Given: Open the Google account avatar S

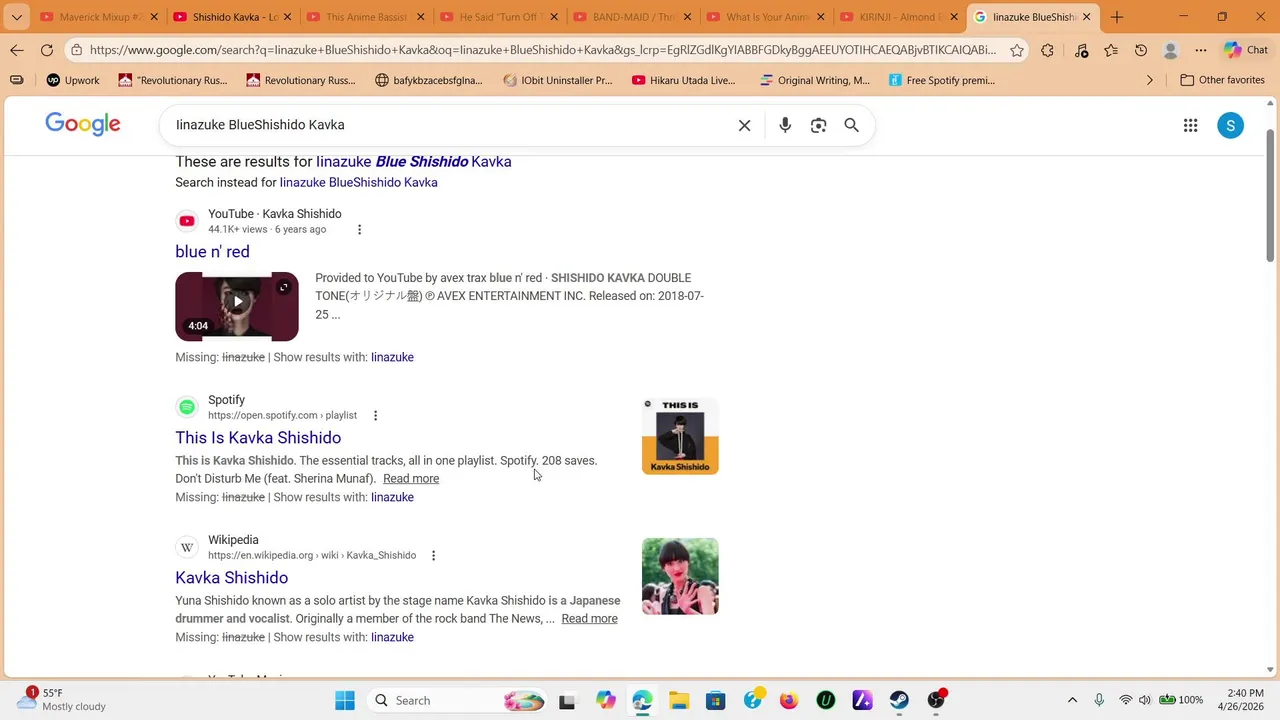Looking at the screenshot, I should coord(1230,125).
